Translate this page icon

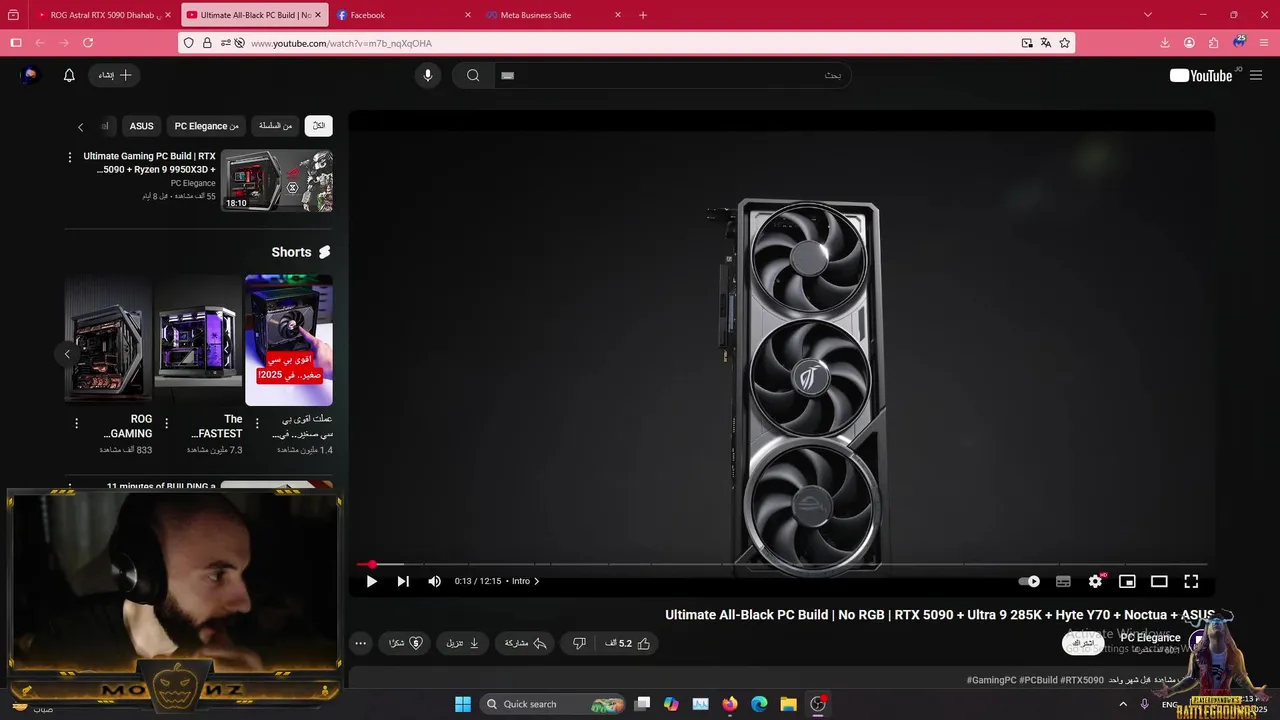pos(1046,43)
